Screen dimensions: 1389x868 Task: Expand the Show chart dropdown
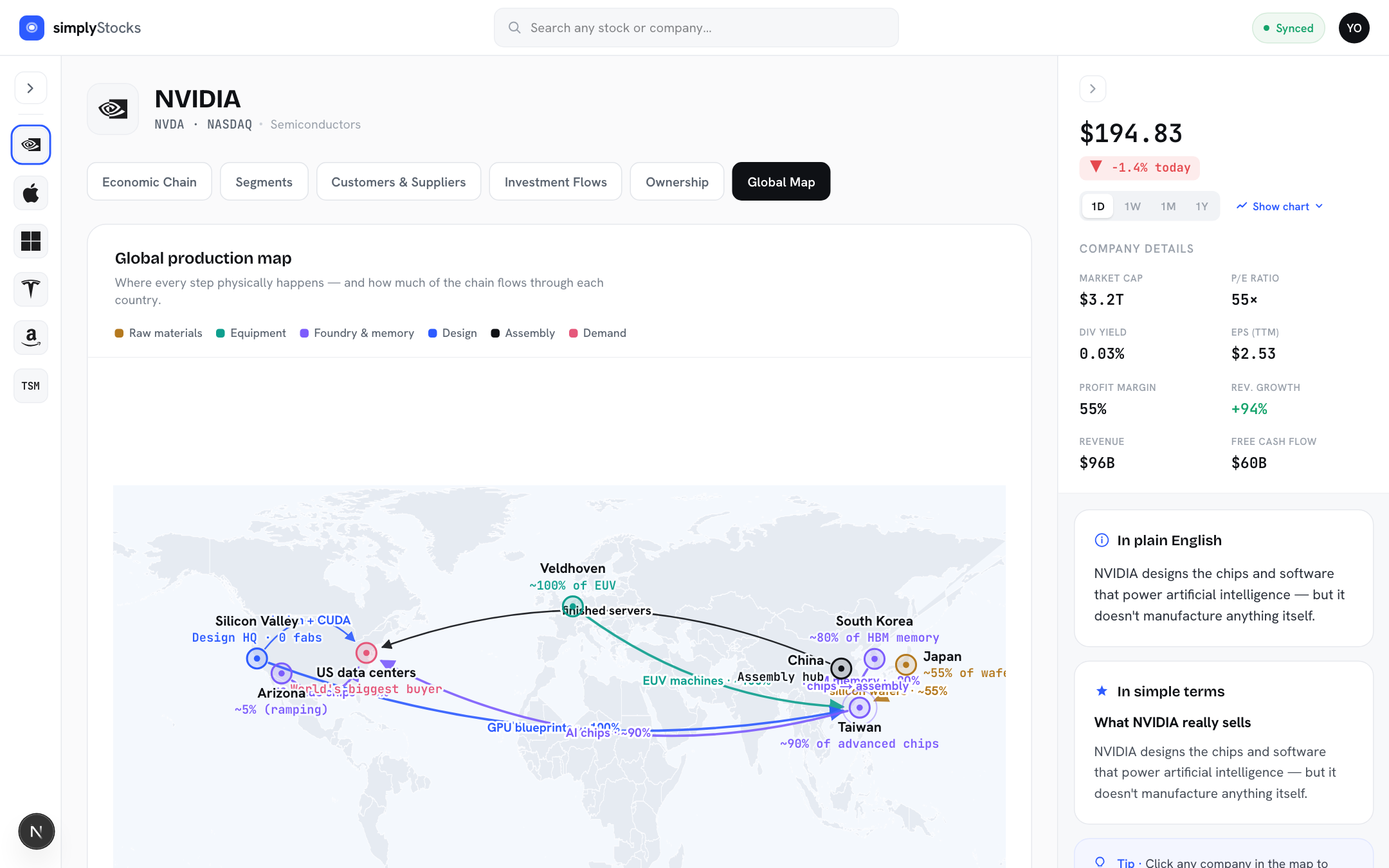click(x=1280, y=206)
